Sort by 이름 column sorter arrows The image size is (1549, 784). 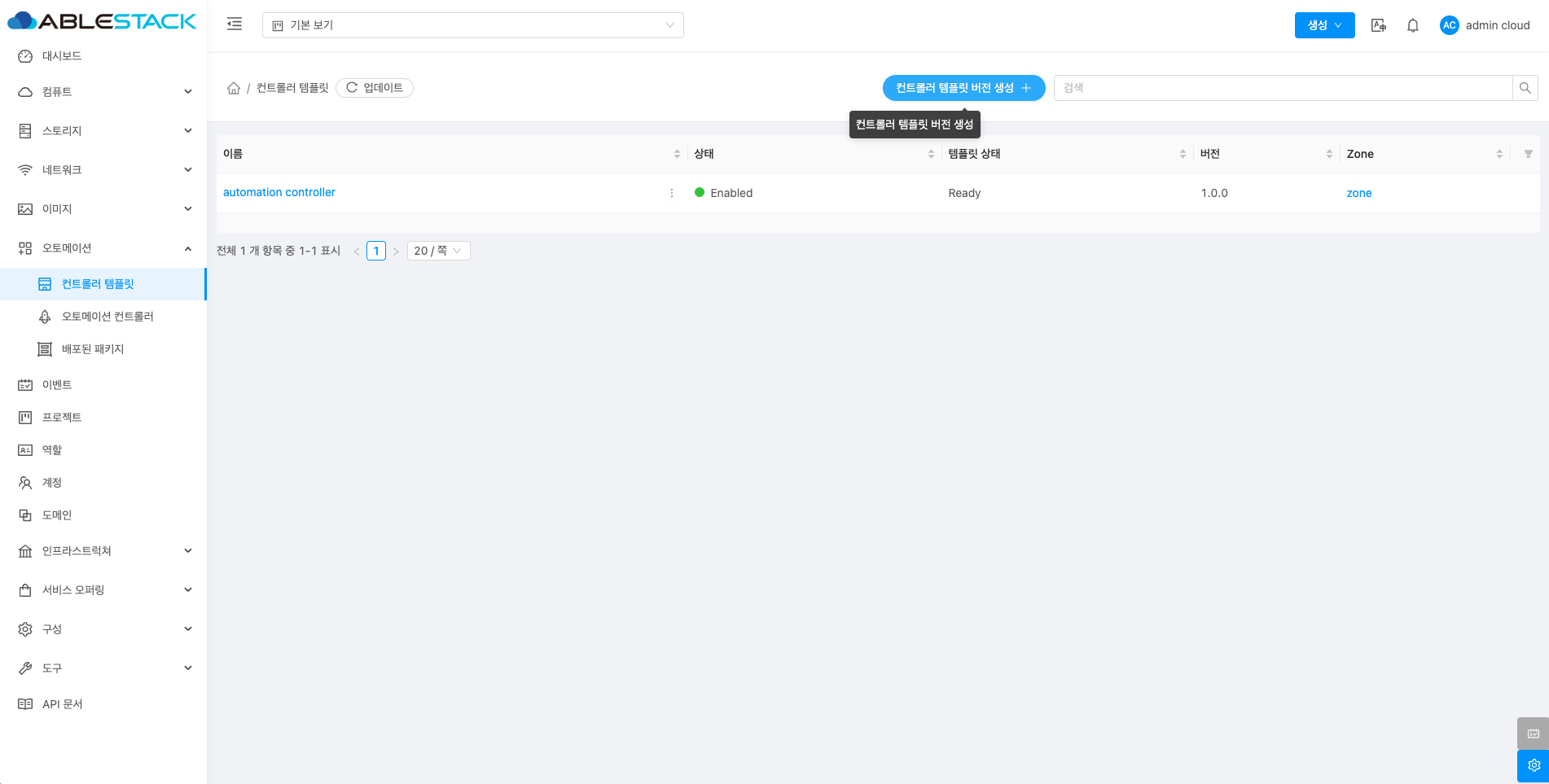pos(677,154)
